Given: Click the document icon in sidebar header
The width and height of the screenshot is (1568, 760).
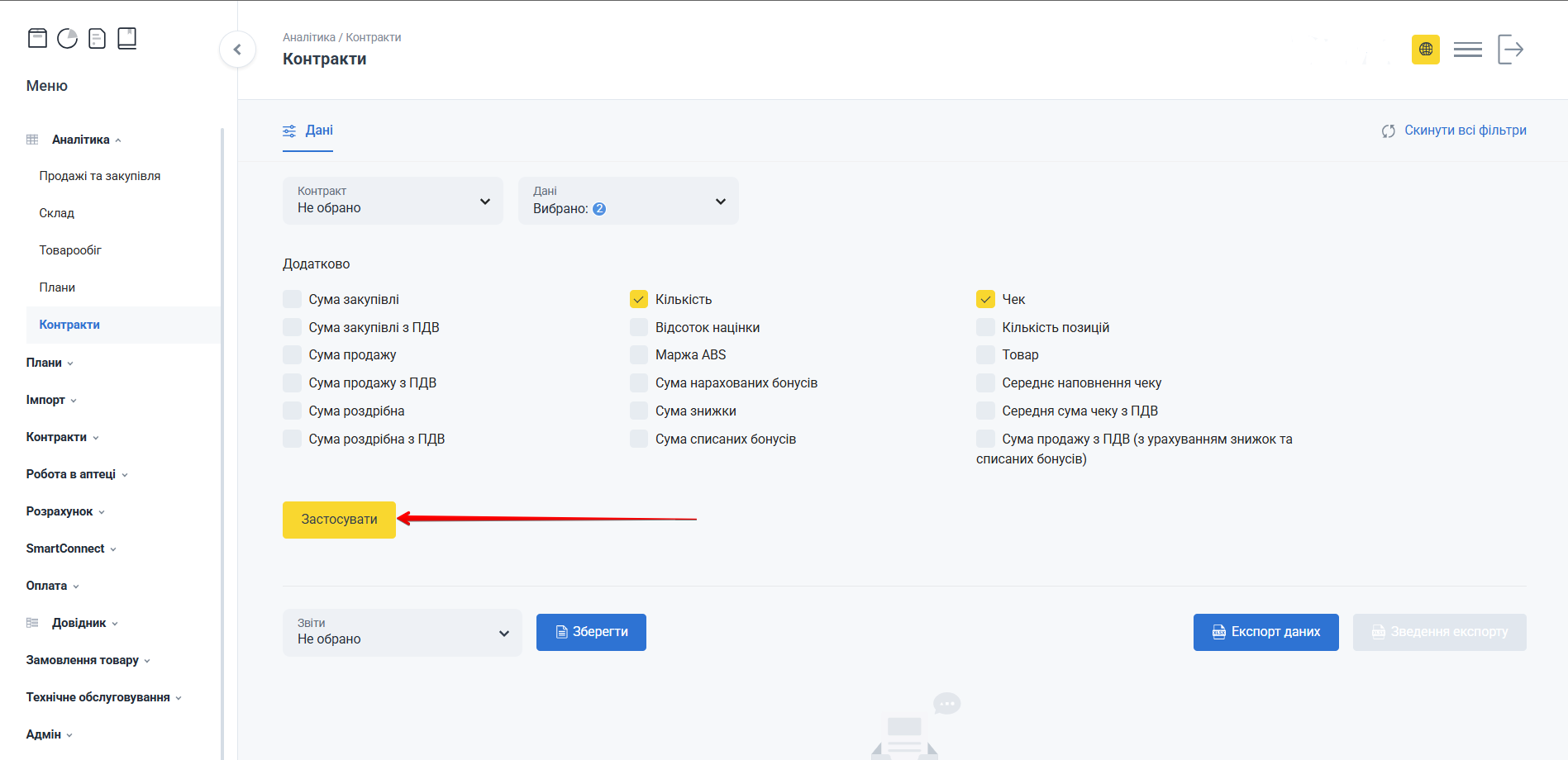Looking at the screenshot, I should point(97,38).
